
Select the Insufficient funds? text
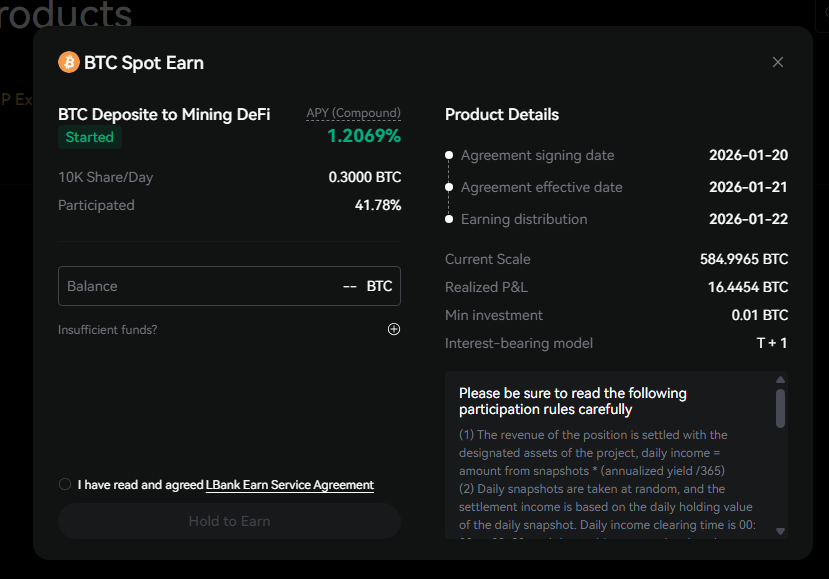(x=107, y=330)
